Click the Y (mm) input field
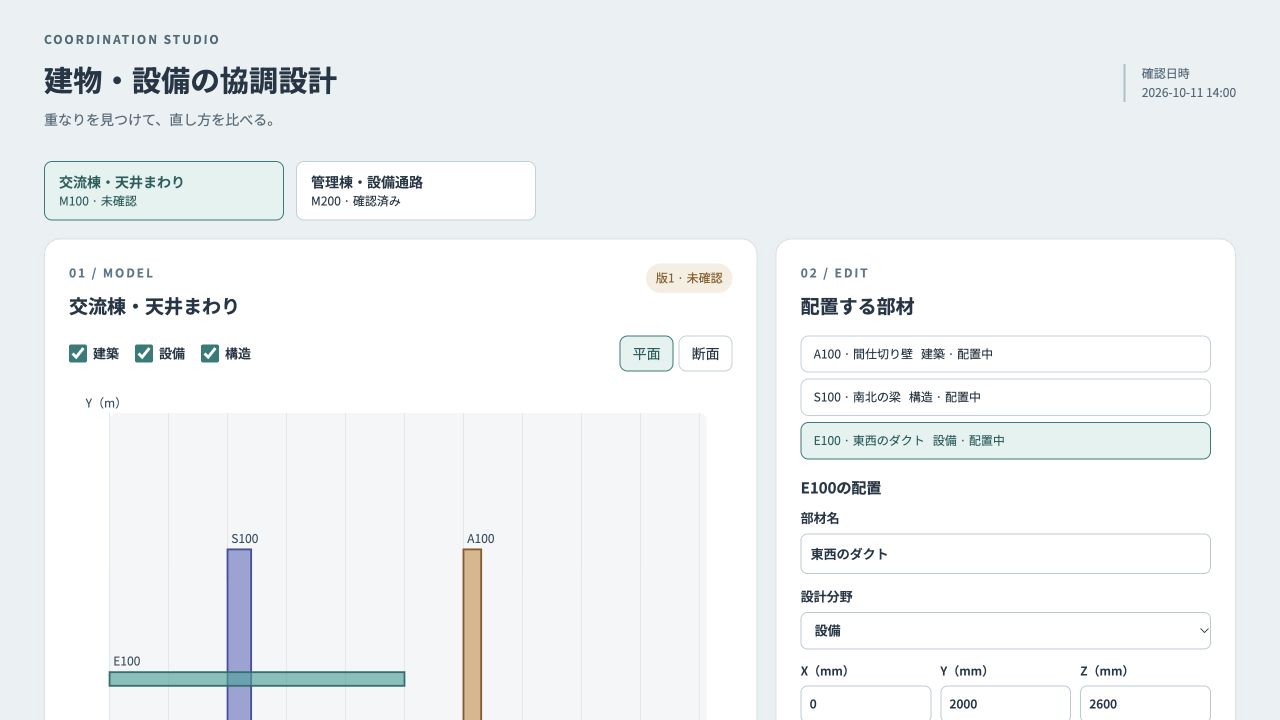This screenshot has height=720, width=1280. point(1005,703)
